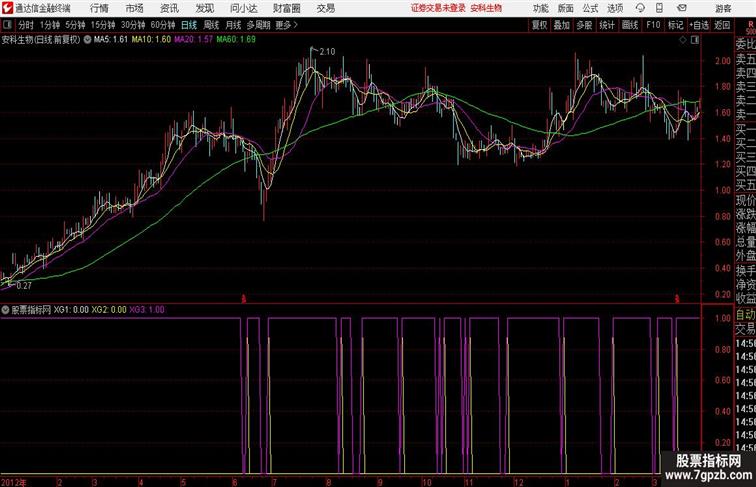Open the 股票指标网 indicator settings icon
This screenshot has width=756, height=487.
click(x=5, y=310)
